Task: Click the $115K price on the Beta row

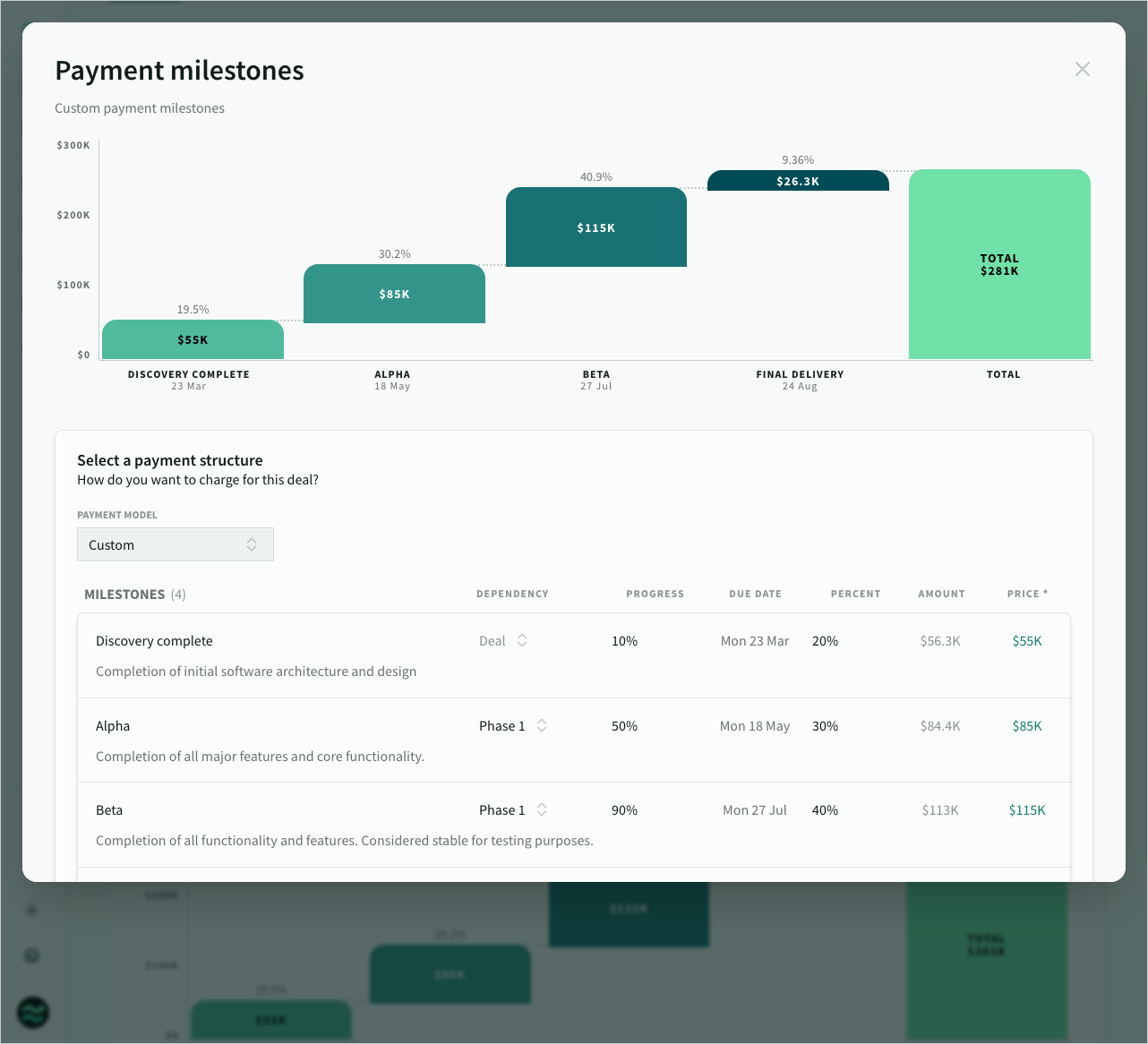Action: point(1027,809)
